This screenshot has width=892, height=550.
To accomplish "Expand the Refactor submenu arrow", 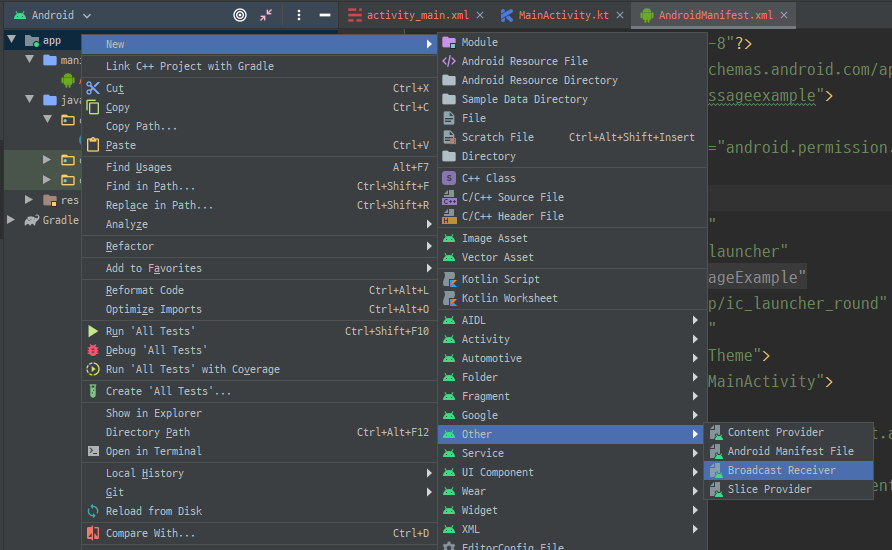I will coord(429,246).
